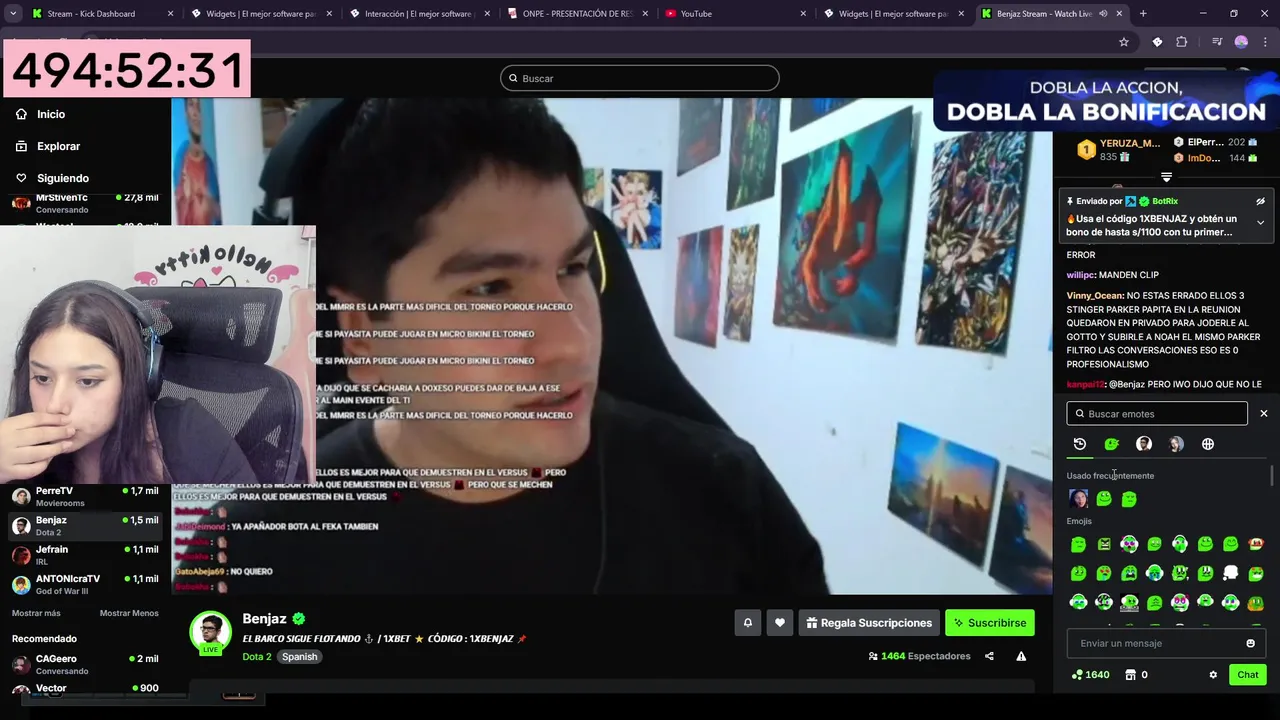The height and width of the screenshot is (720, 1280).
Task: Open Vector recommended channel
Action: pyautogui.click(x=85, y=688)
